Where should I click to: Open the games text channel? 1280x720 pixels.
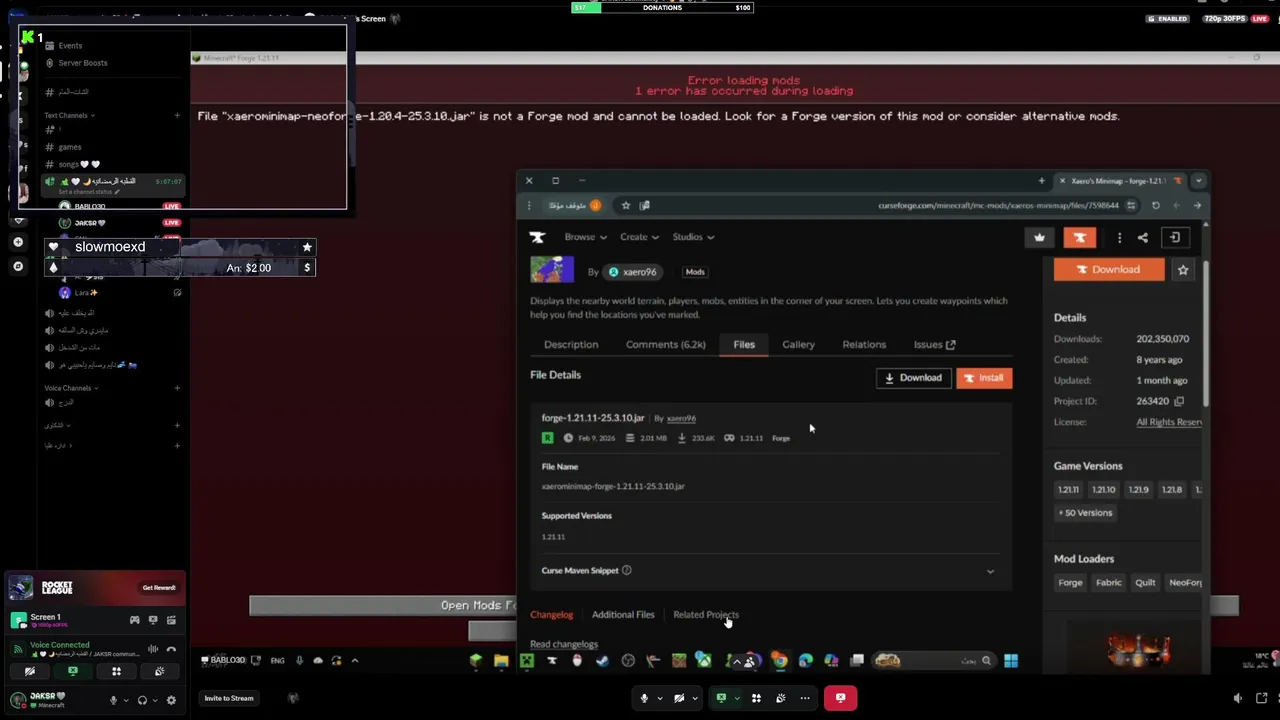tap(69, 147)
